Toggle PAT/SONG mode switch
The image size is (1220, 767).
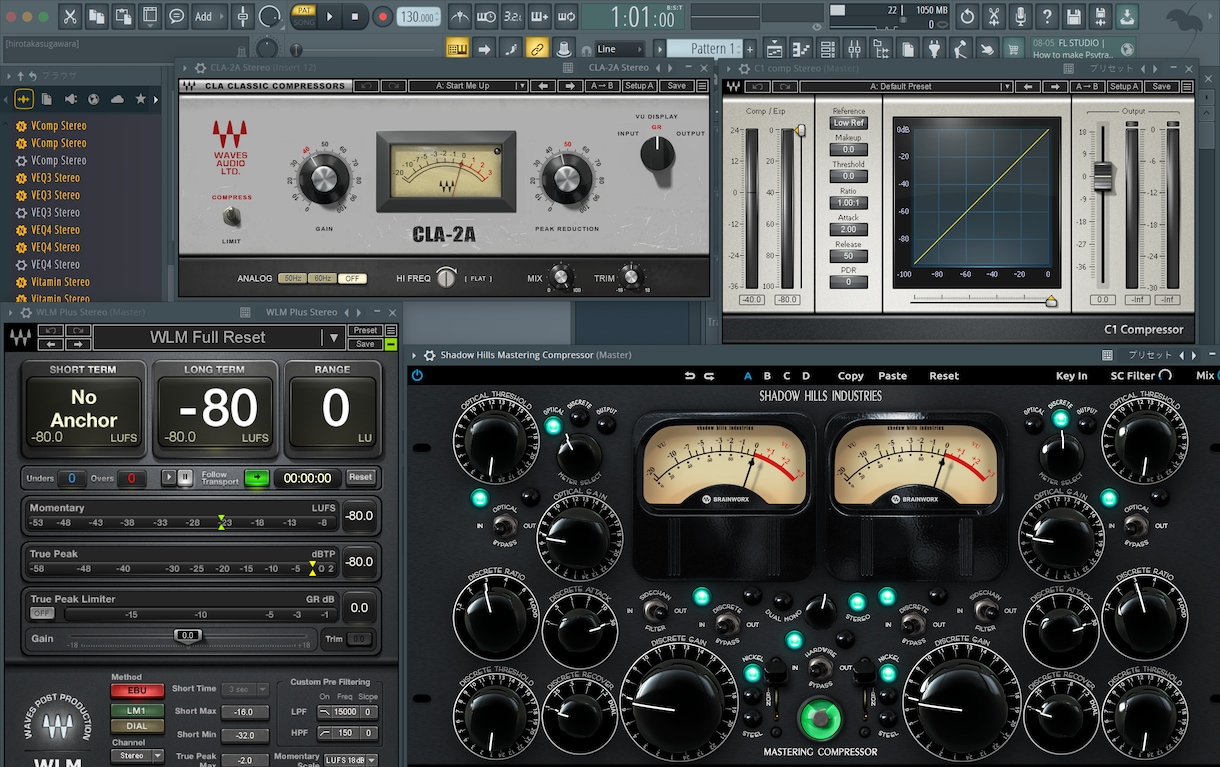pyautogui.click(x=304, y=16)
